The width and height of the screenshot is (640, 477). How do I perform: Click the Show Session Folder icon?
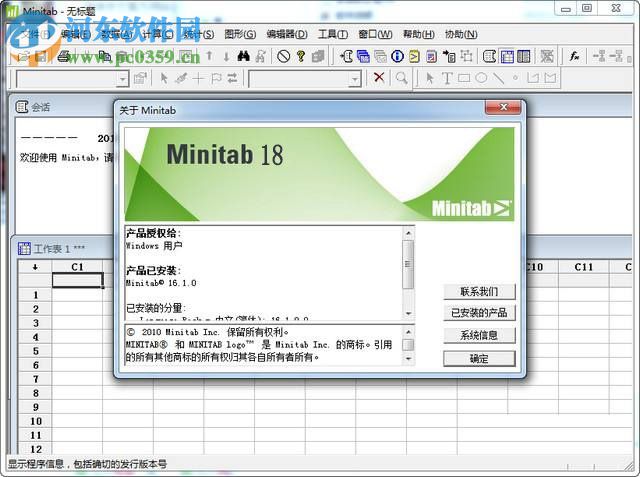coord(347,56)
